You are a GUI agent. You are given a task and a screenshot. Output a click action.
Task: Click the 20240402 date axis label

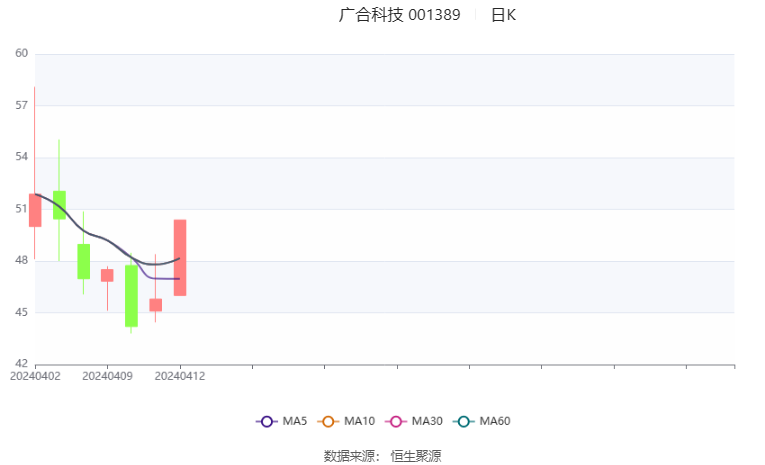pos(35,376)
